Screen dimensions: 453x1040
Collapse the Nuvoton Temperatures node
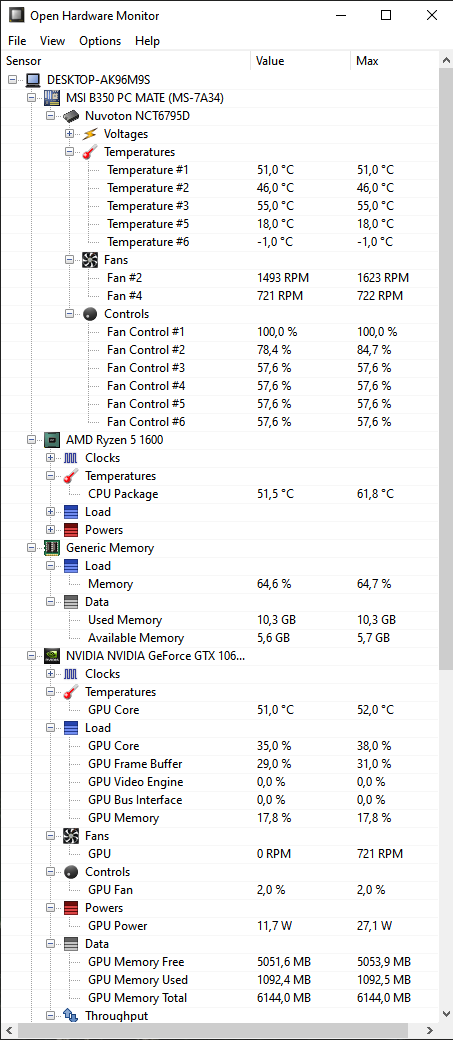click(x=69, y=152)
